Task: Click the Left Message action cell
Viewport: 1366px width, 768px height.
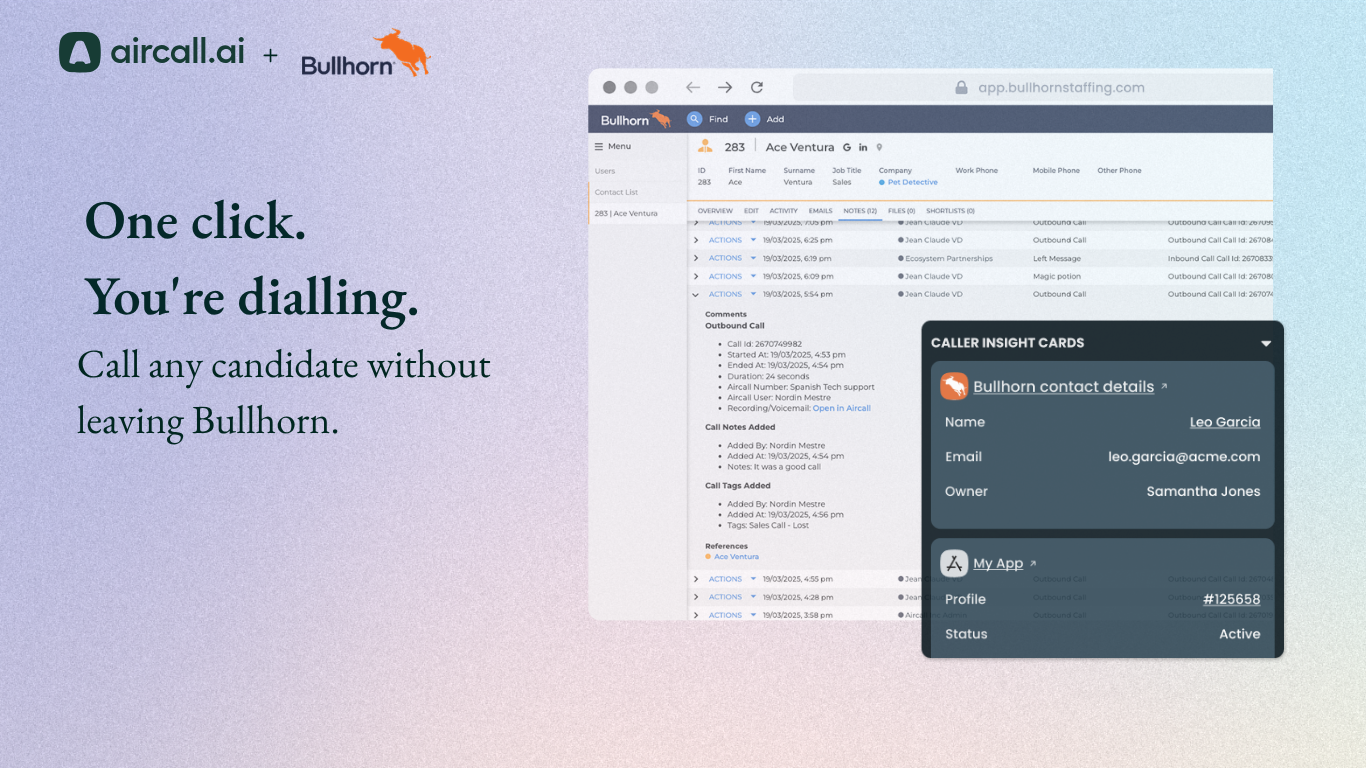Action: [x=1057, y=258]
